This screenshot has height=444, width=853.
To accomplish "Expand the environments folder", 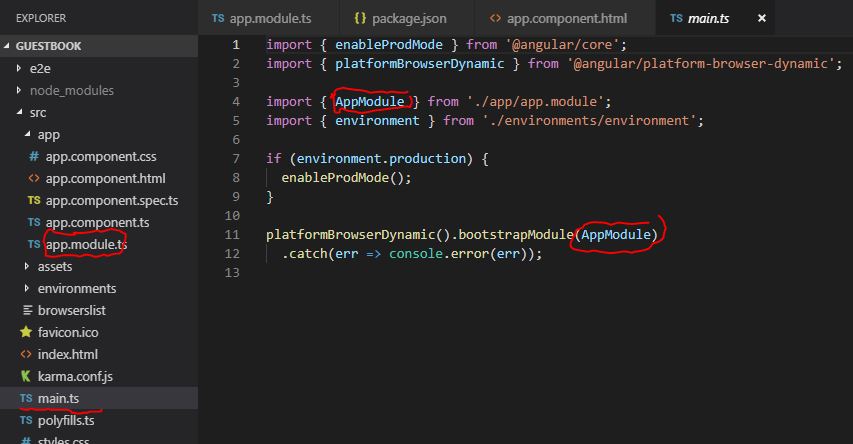I will coord(28,288).
